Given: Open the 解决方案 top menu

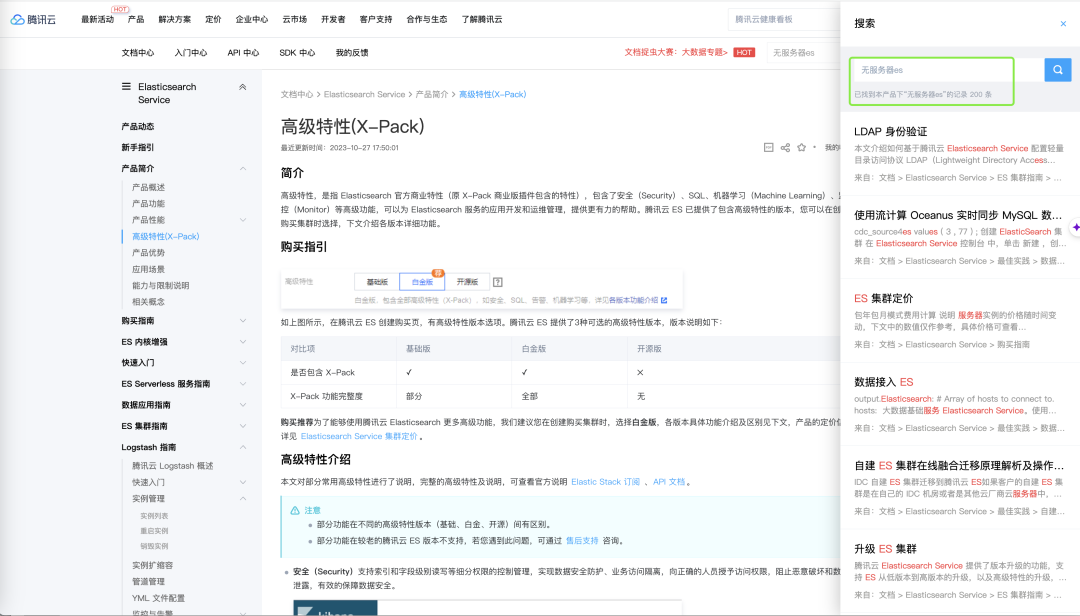Looking at the screenshot, I should coord(174,19).
